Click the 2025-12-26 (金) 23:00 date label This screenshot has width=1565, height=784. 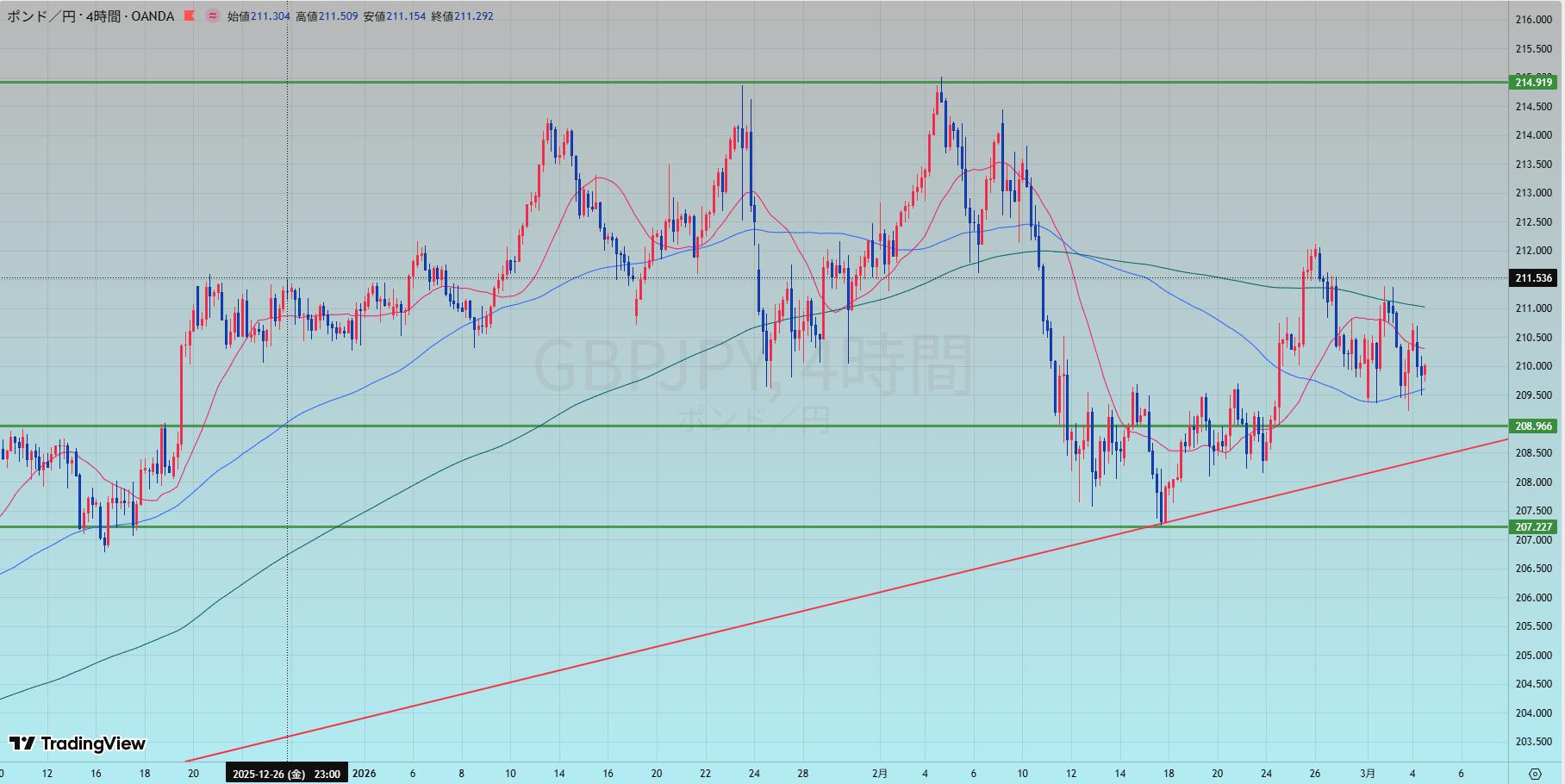(286, 774)
